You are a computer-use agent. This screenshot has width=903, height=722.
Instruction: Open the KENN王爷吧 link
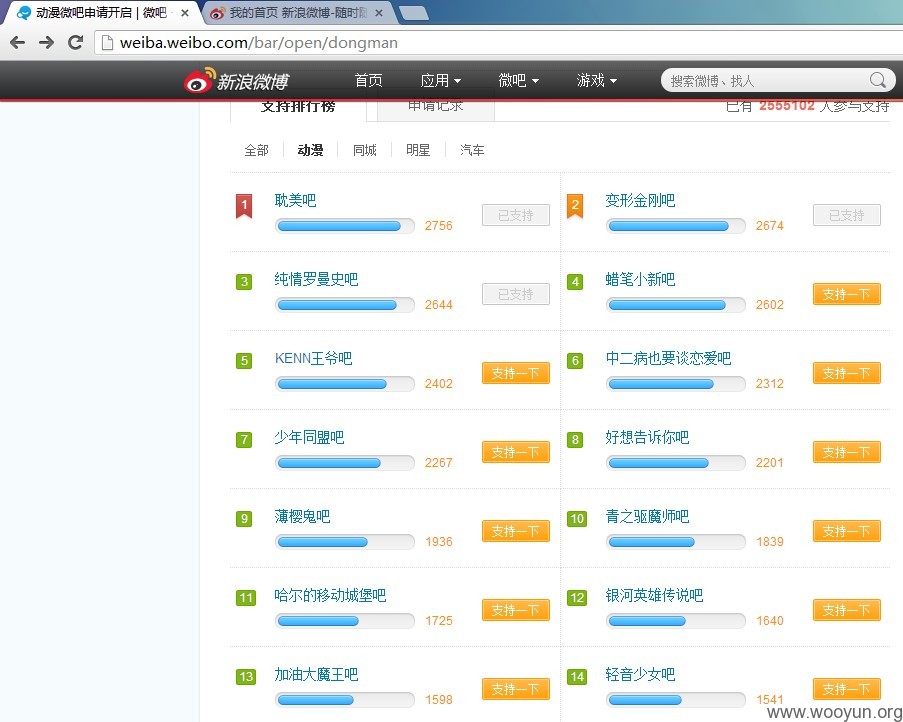313,358
